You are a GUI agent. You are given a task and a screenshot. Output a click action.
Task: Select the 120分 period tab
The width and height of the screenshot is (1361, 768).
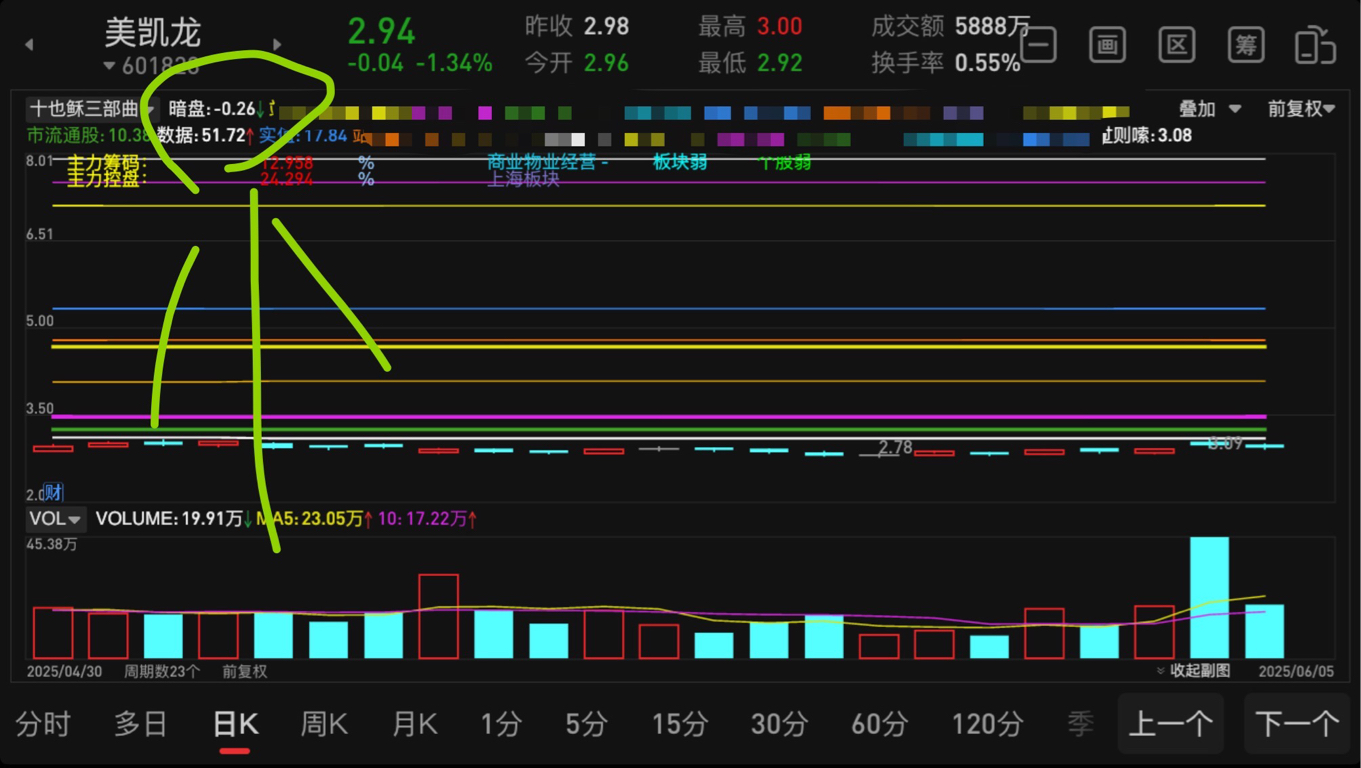pos(987,724)
